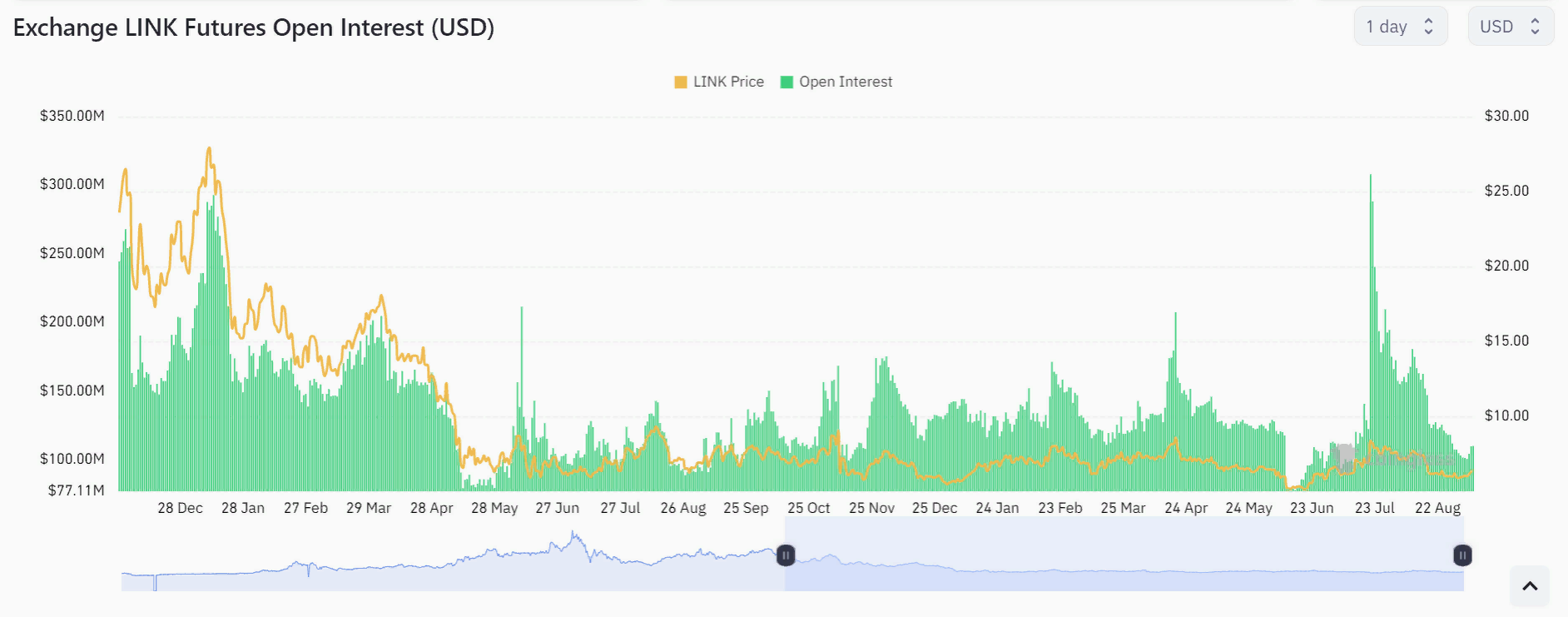Viewport: 1568px width, 617px height.
Task: Click the 25 Oct x-axis date label
Action: coord(808,508)
